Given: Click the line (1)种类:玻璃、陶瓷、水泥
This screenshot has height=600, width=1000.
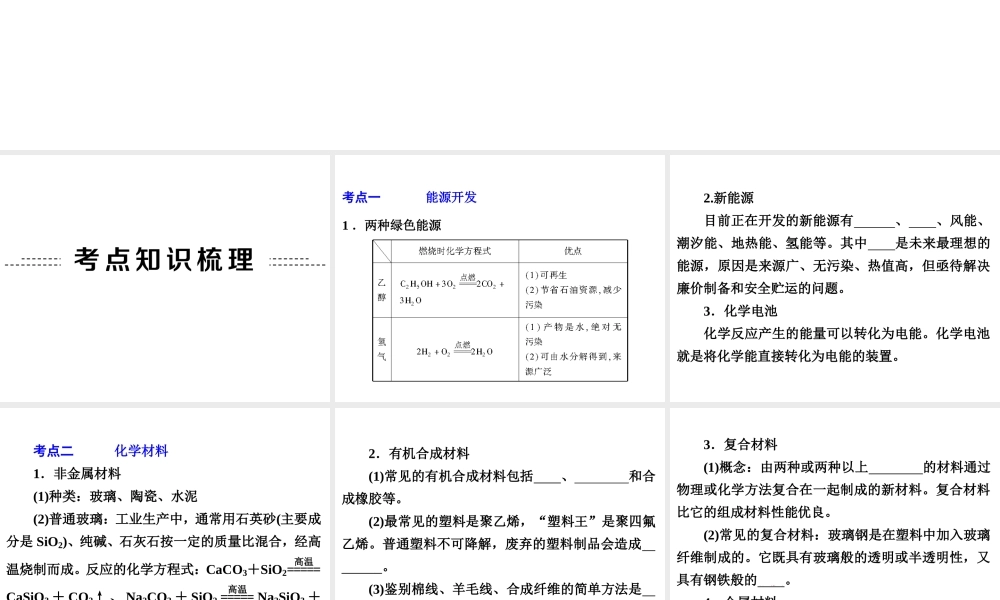Looking at the screenshot, I should pyautogui.click(x=115, y=496).
